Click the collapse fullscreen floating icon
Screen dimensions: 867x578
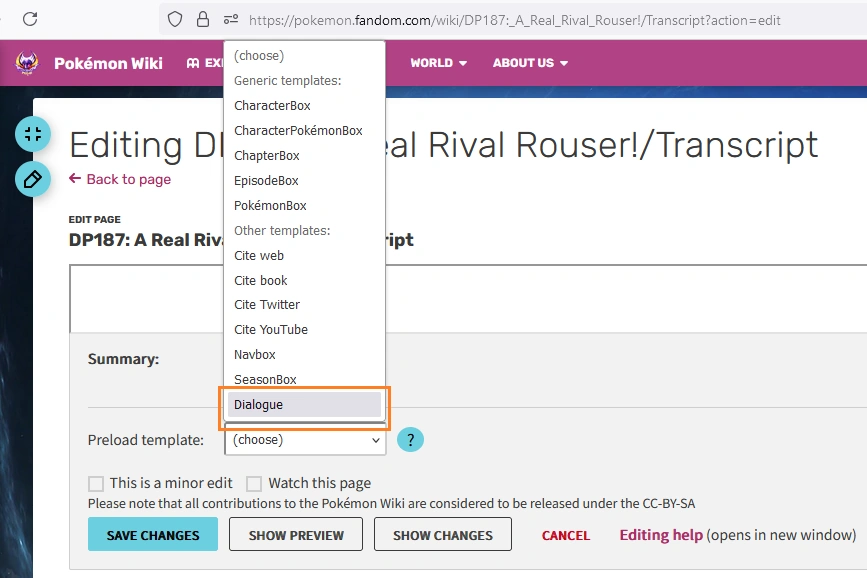(x=33, y=134)
